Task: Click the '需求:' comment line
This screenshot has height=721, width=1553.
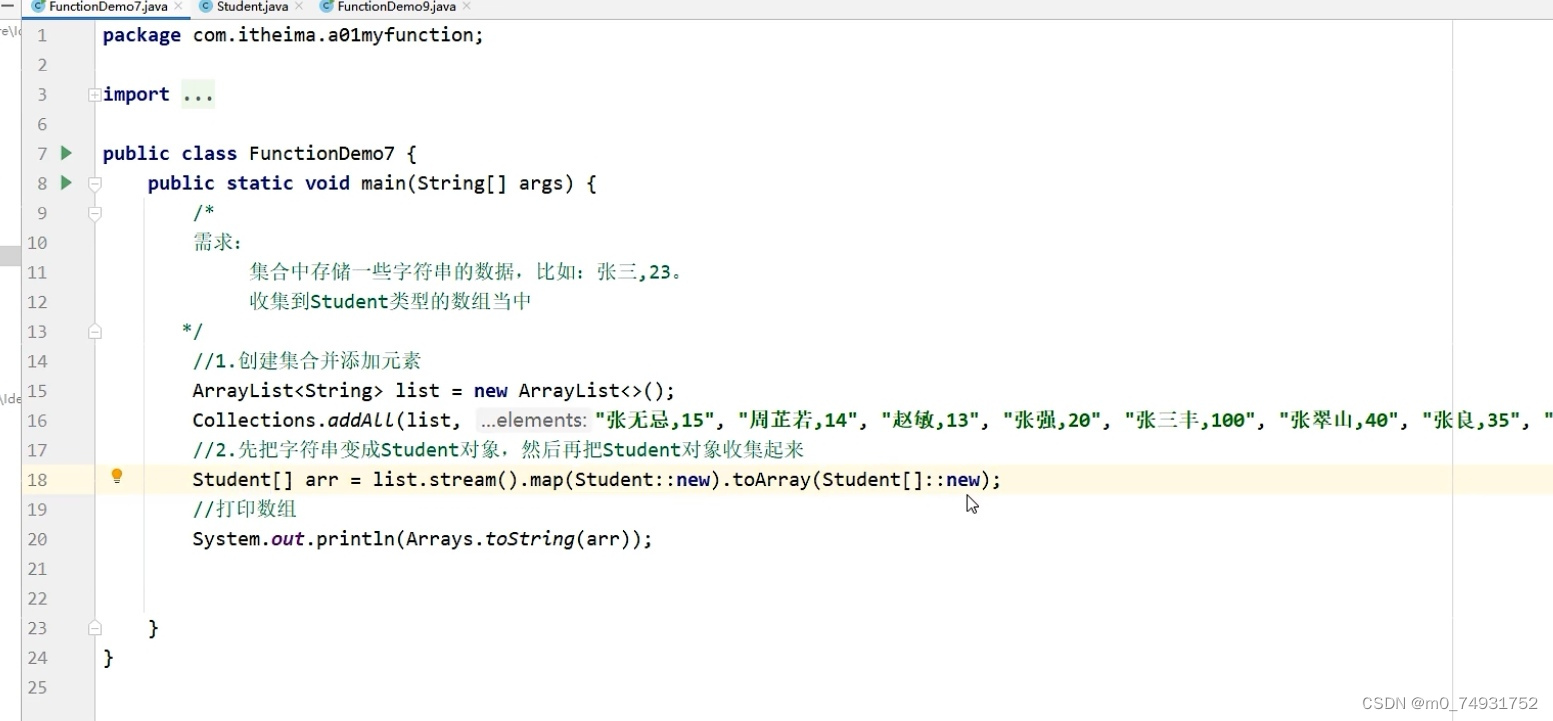Action: coord(218,243)
